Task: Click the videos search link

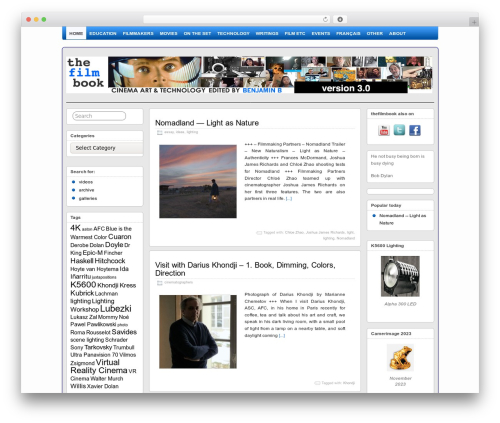Action: click(x=86, y=182)
